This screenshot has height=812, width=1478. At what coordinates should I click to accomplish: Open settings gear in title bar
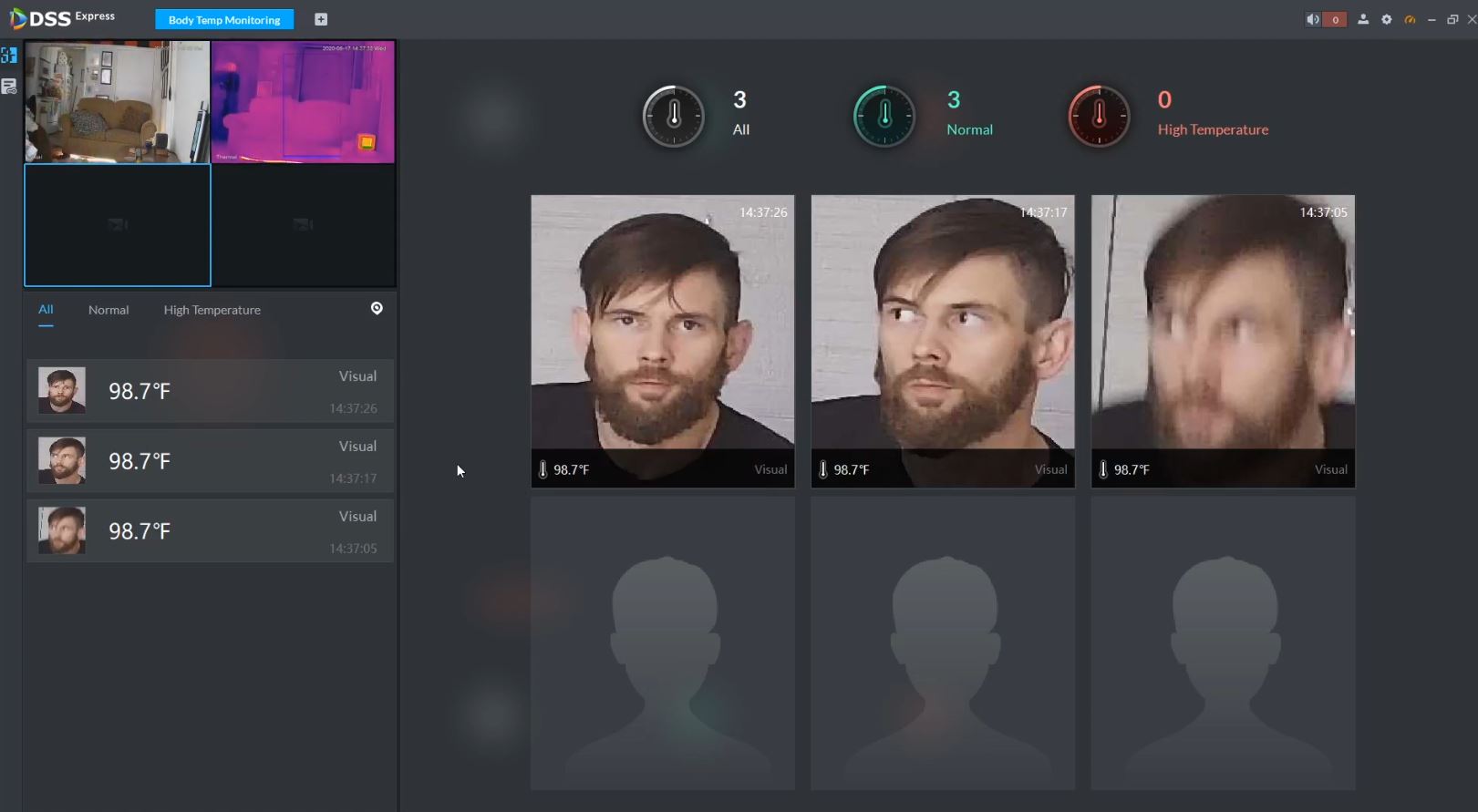click(x=1387, y=19)
